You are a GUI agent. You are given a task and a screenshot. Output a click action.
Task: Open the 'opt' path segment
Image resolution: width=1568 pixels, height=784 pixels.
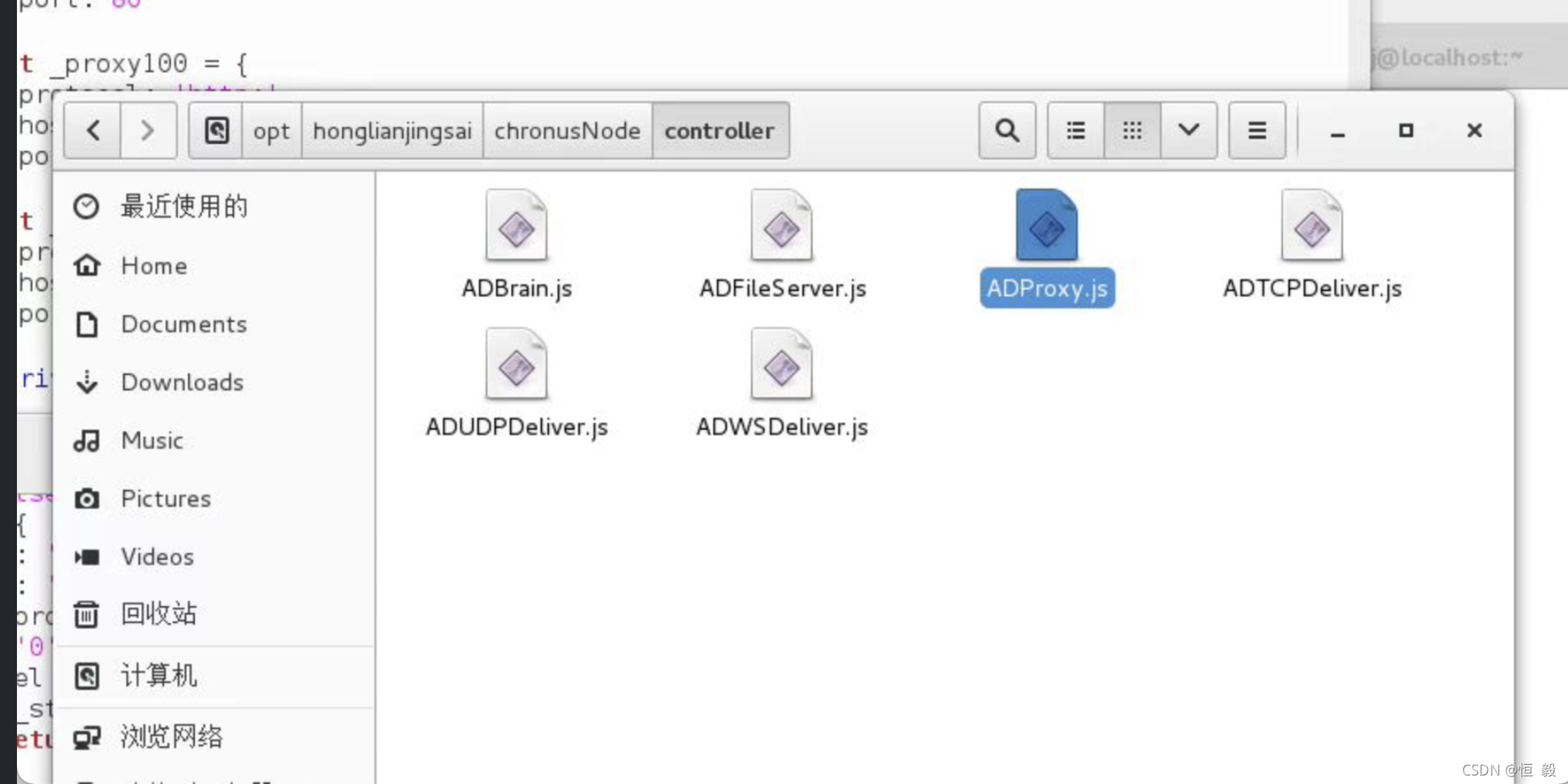272,130
